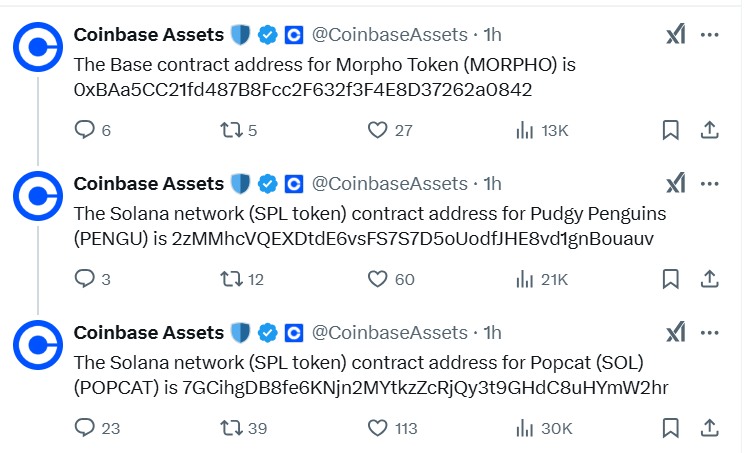Open the Coinbase avatar on the Morpho tweet
This screenshot has height=453, width=745.
[39, 47]
